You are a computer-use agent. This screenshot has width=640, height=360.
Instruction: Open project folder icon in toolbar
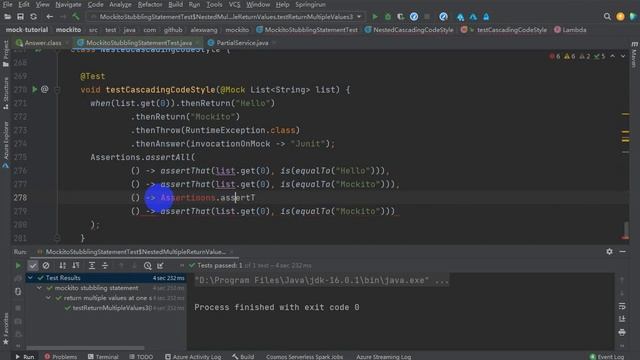pos(7,17)
